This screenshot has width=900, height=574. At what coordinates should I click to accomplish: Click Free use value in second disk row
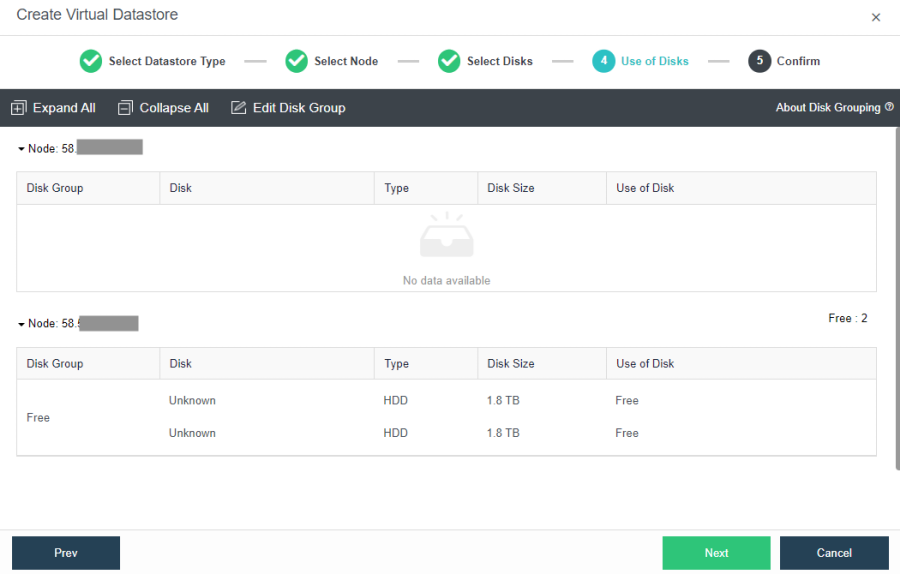627,433
